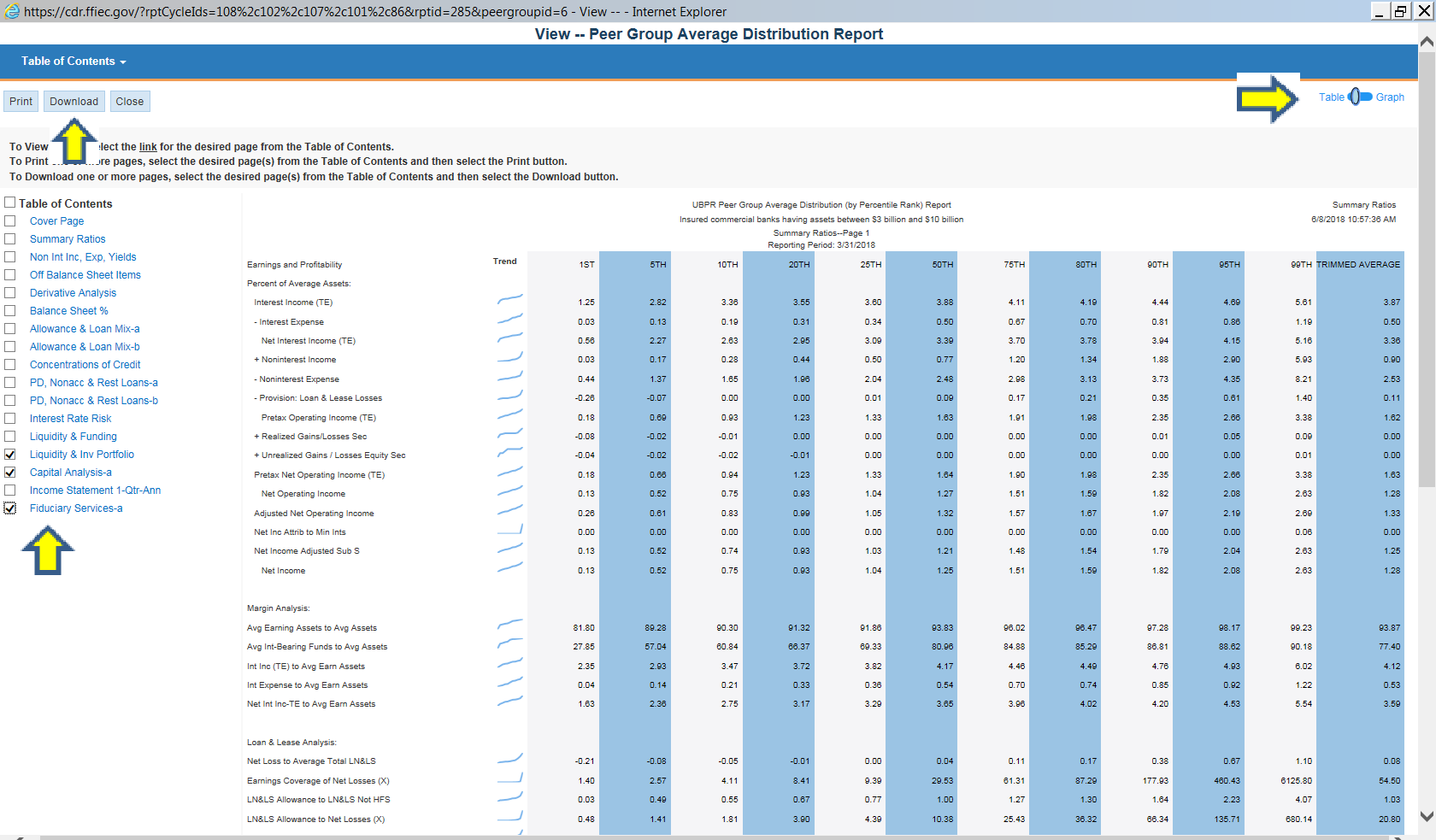Check the Summary Ratios checkbox

(10, 239)
